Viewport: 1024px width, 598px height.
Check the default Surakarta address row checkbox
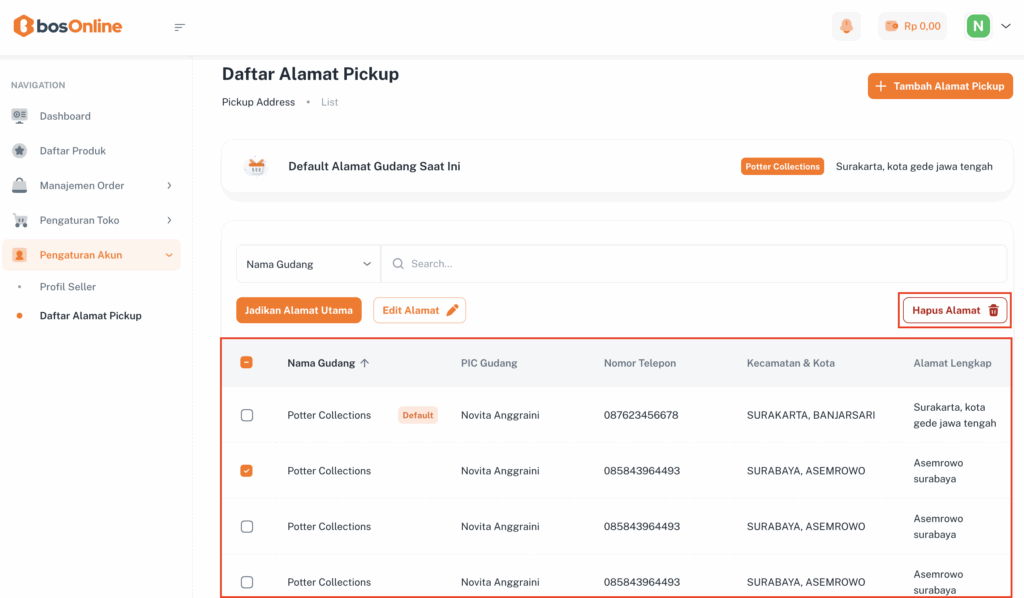click(247, 415)
